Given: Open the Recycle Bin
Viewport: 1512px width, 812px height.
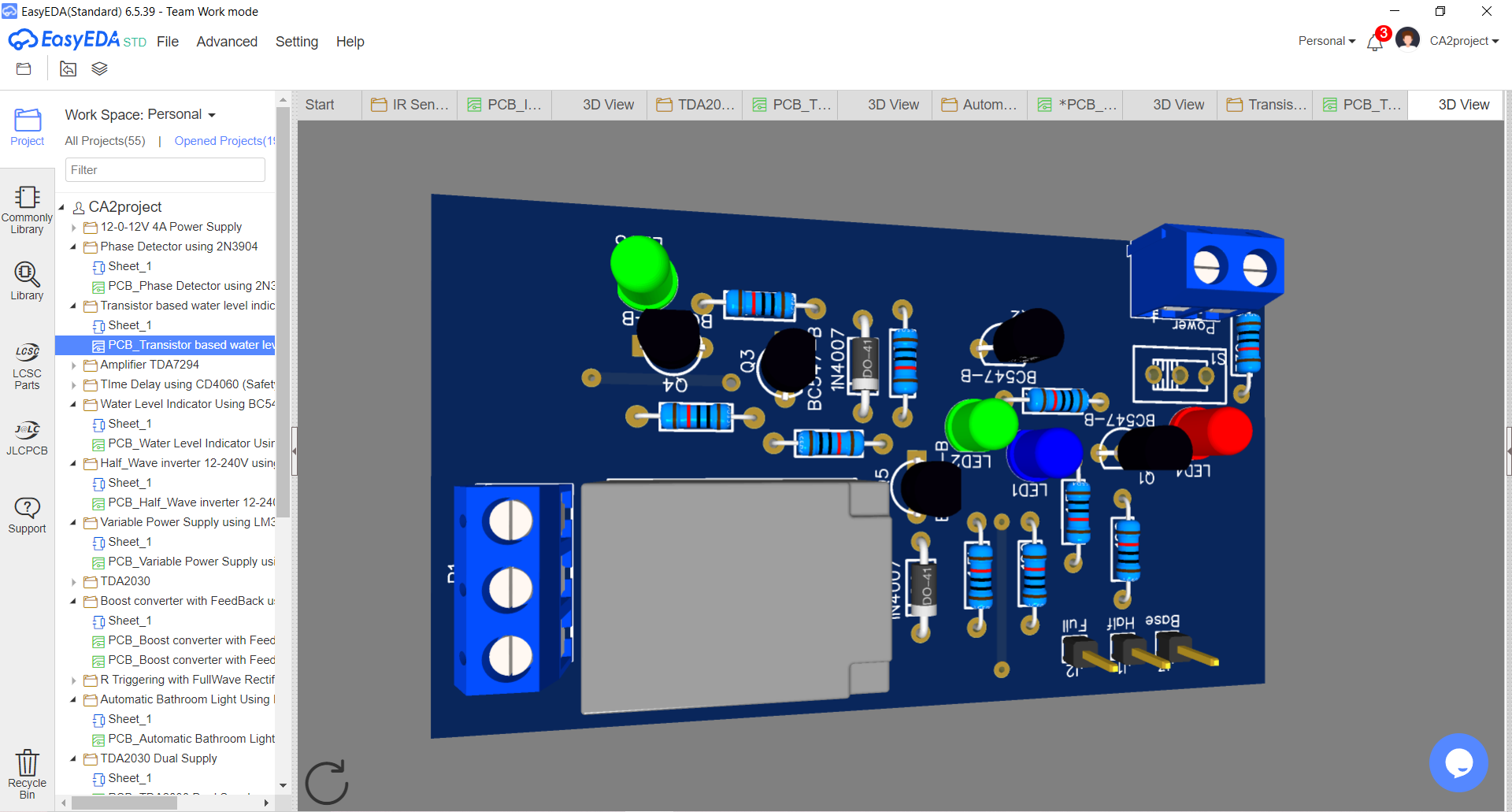Looking at the screenshot, I should pyautogui.click(x=27, y=774).
